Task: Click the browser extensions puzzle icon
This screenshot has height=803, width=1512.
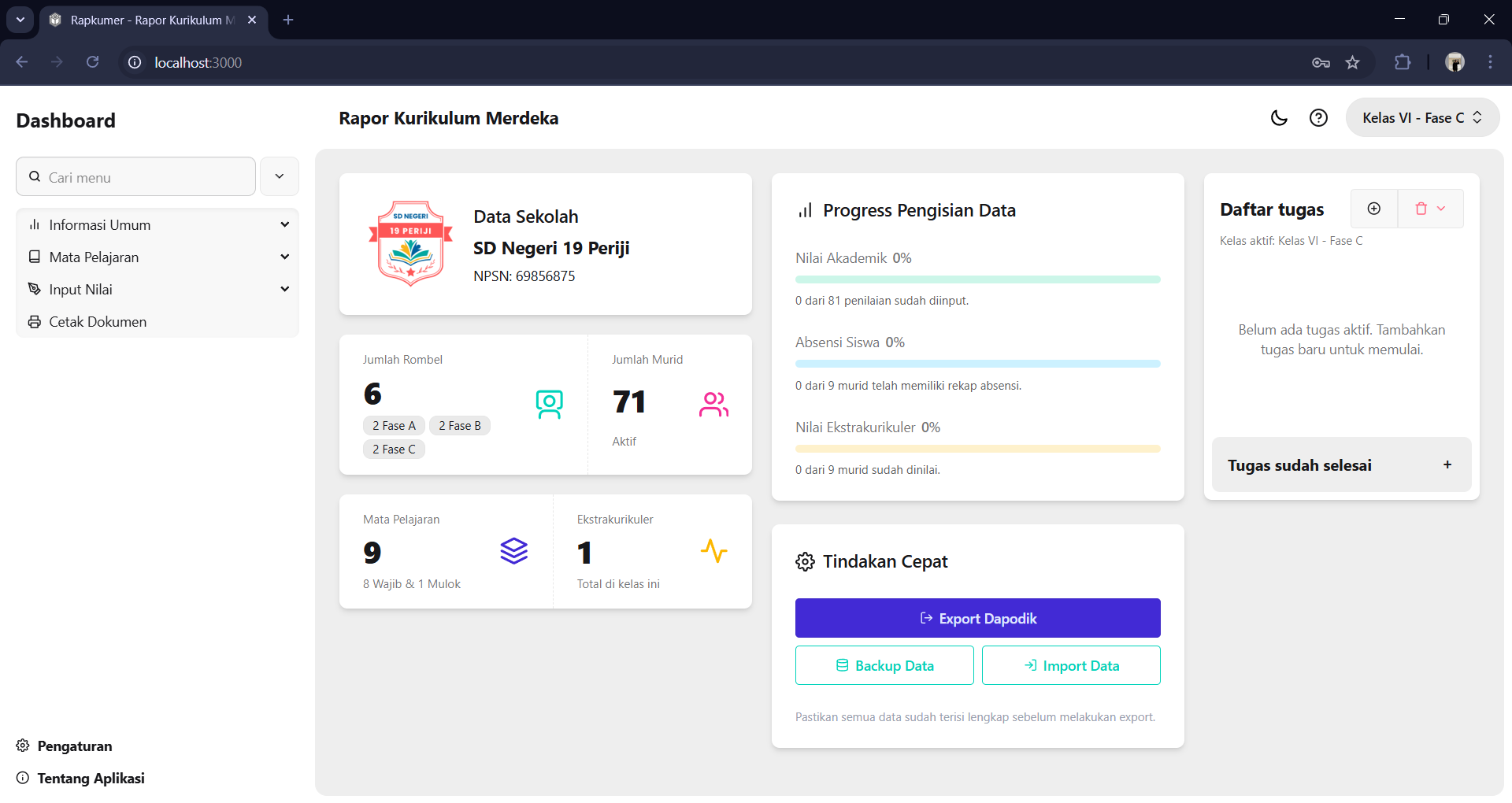Action: pos(1403,62)
